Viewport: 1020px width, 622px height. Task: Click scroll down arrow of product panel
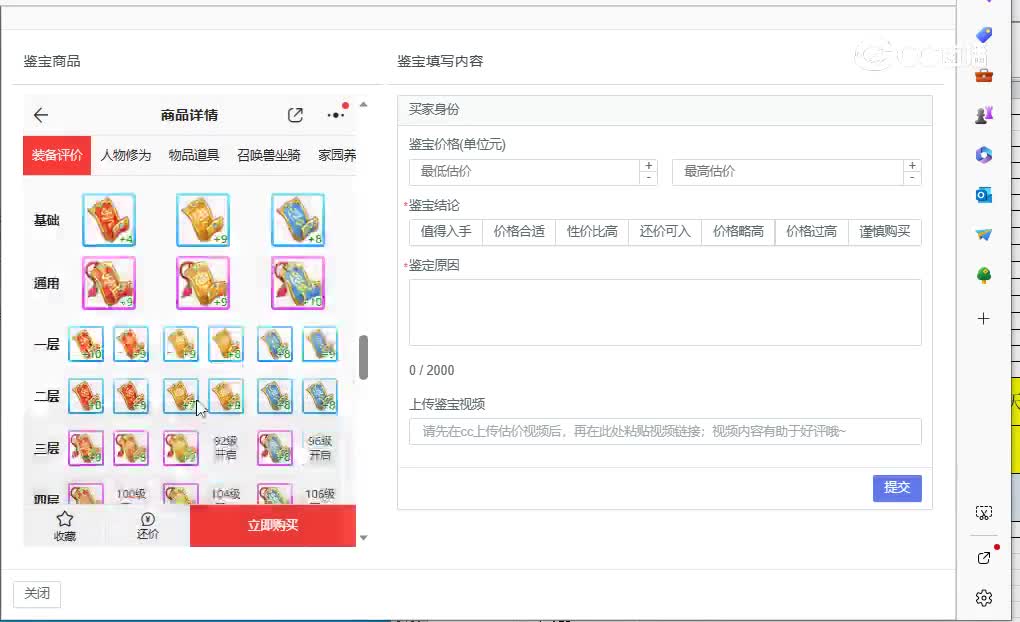pyautogui.click(x=364, y=537)
